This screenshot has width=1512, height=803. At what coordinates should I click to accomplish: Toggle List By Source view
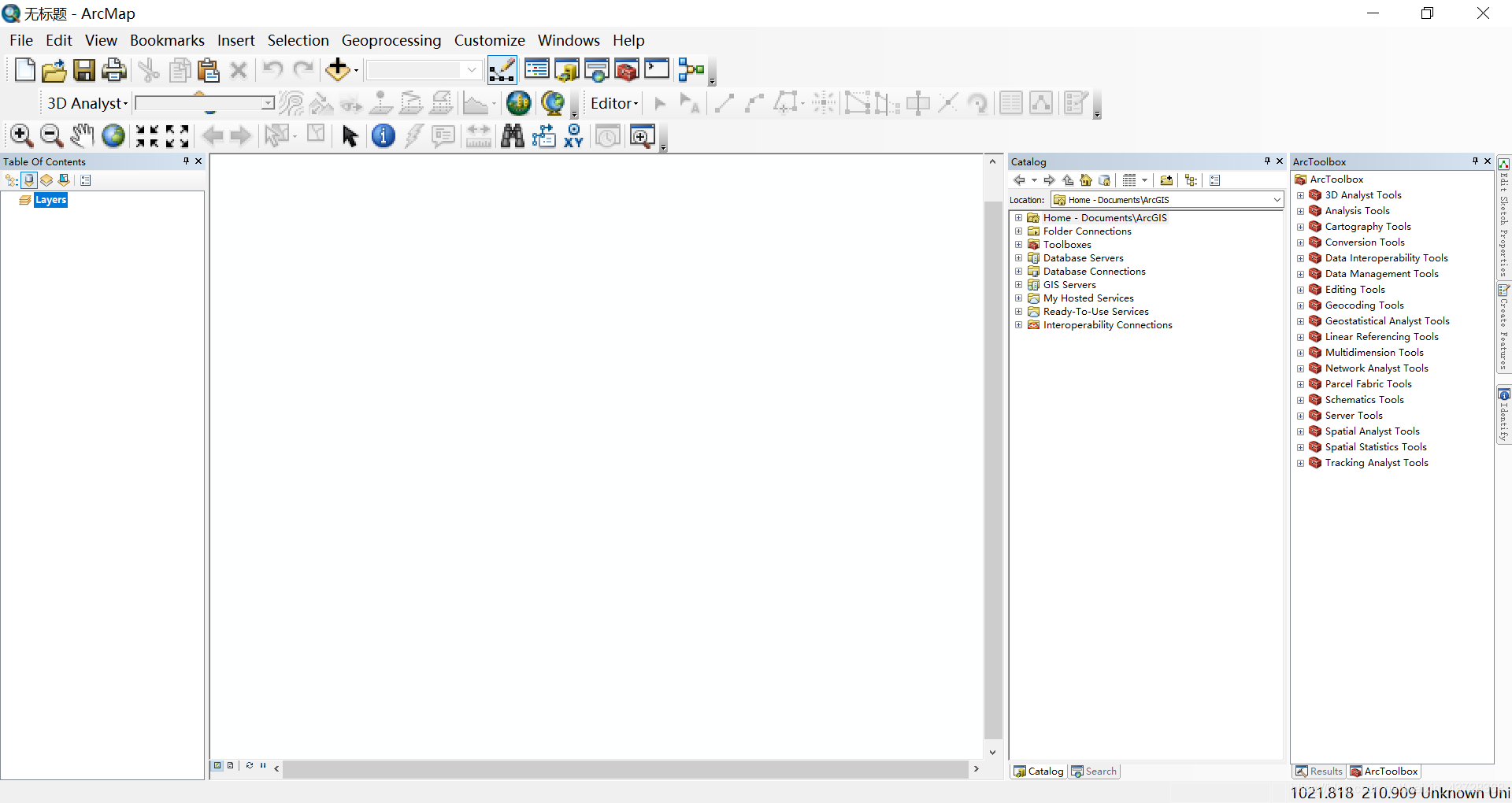coord(29,180)
